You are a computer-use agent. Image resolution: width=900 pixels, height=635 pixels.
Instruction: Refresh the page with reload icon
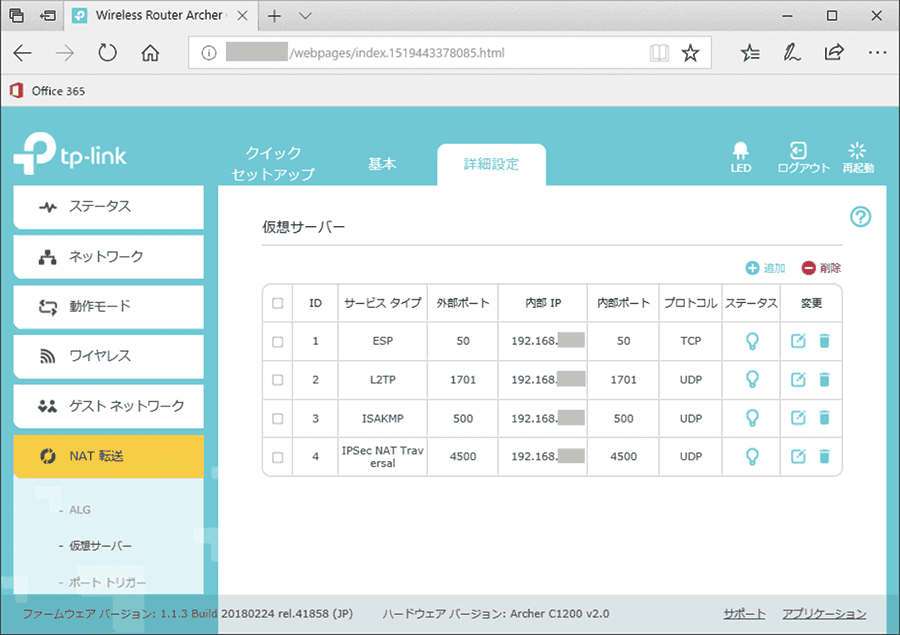tap(107, 53)
